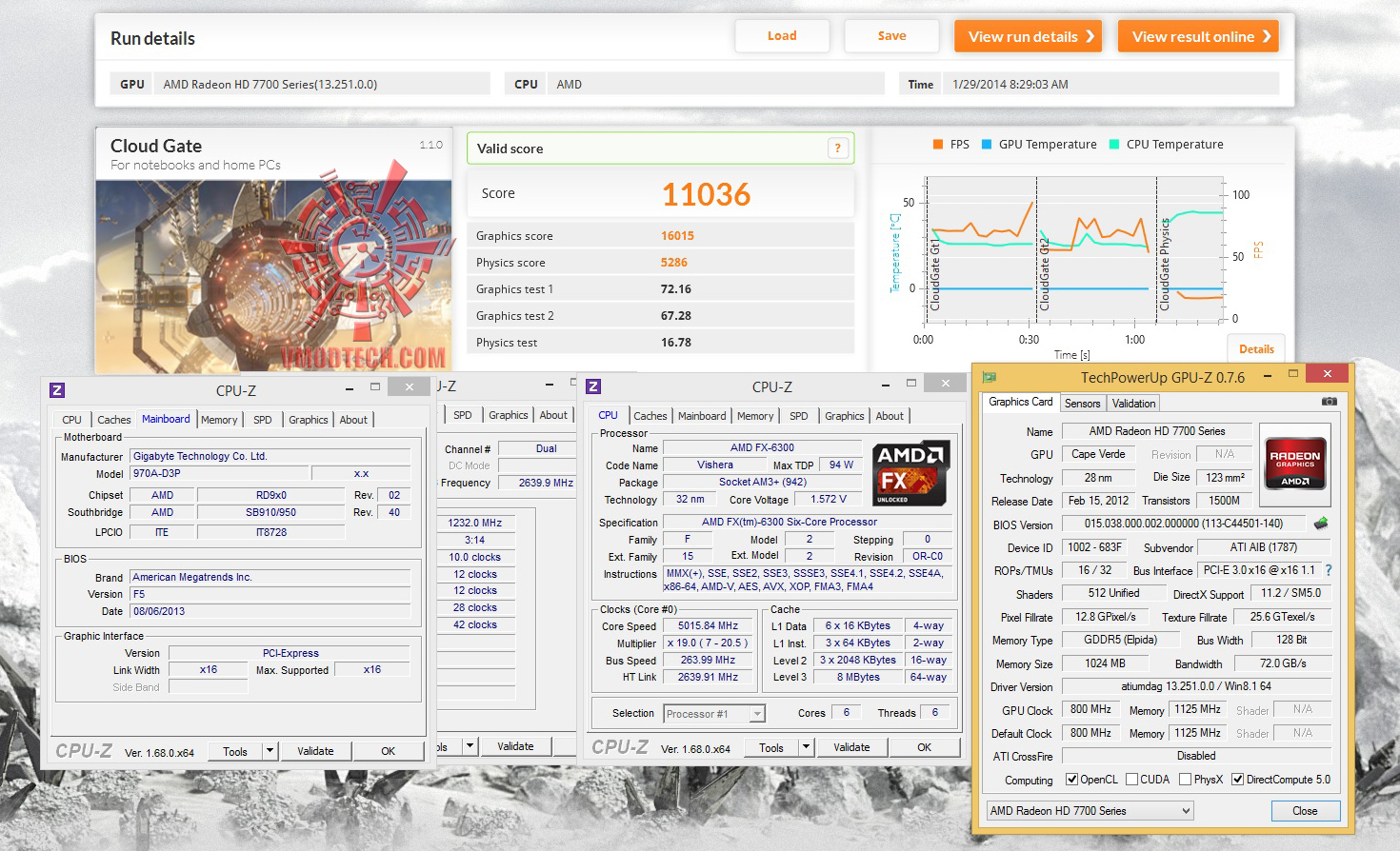
Task: Click Validate in the CPU-Z Mainboard window
Action: tap(315, 751)
